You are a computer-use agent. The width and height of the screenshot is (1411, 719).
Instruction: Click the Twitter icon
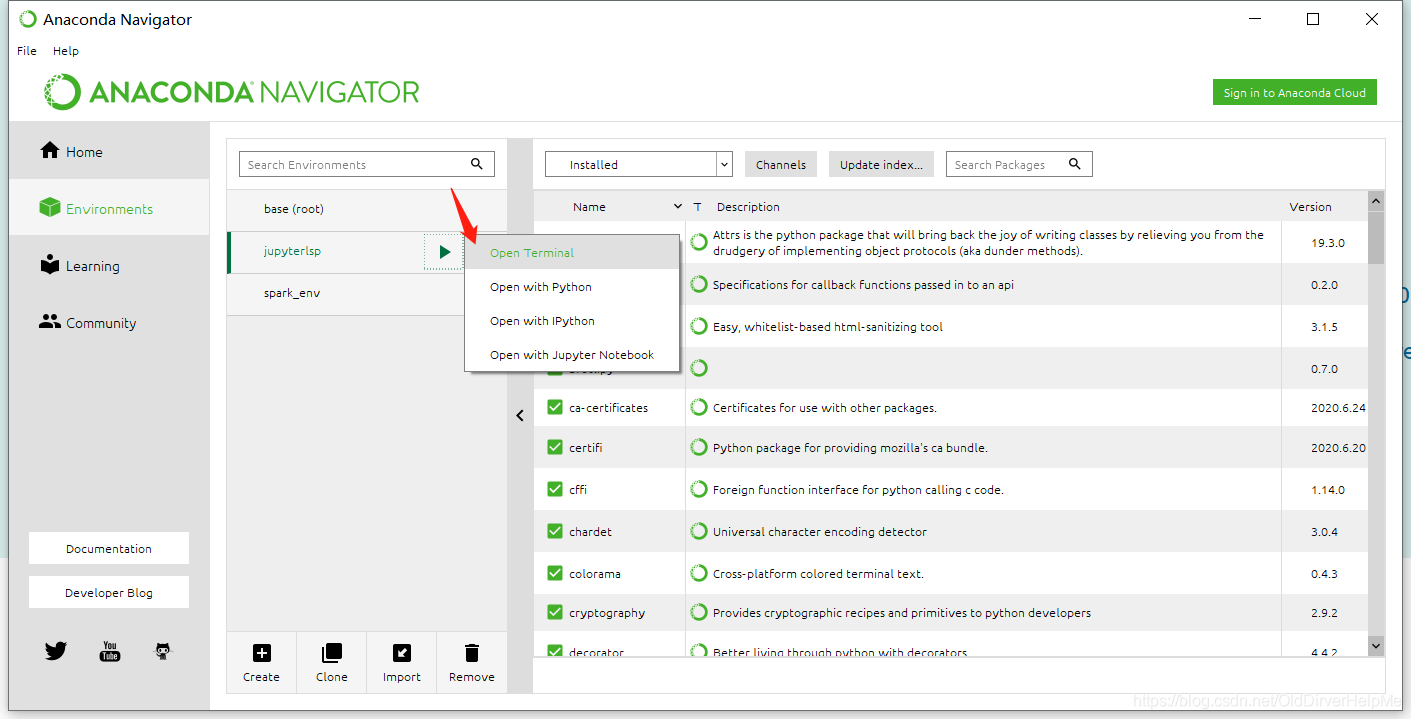point(56,651)
